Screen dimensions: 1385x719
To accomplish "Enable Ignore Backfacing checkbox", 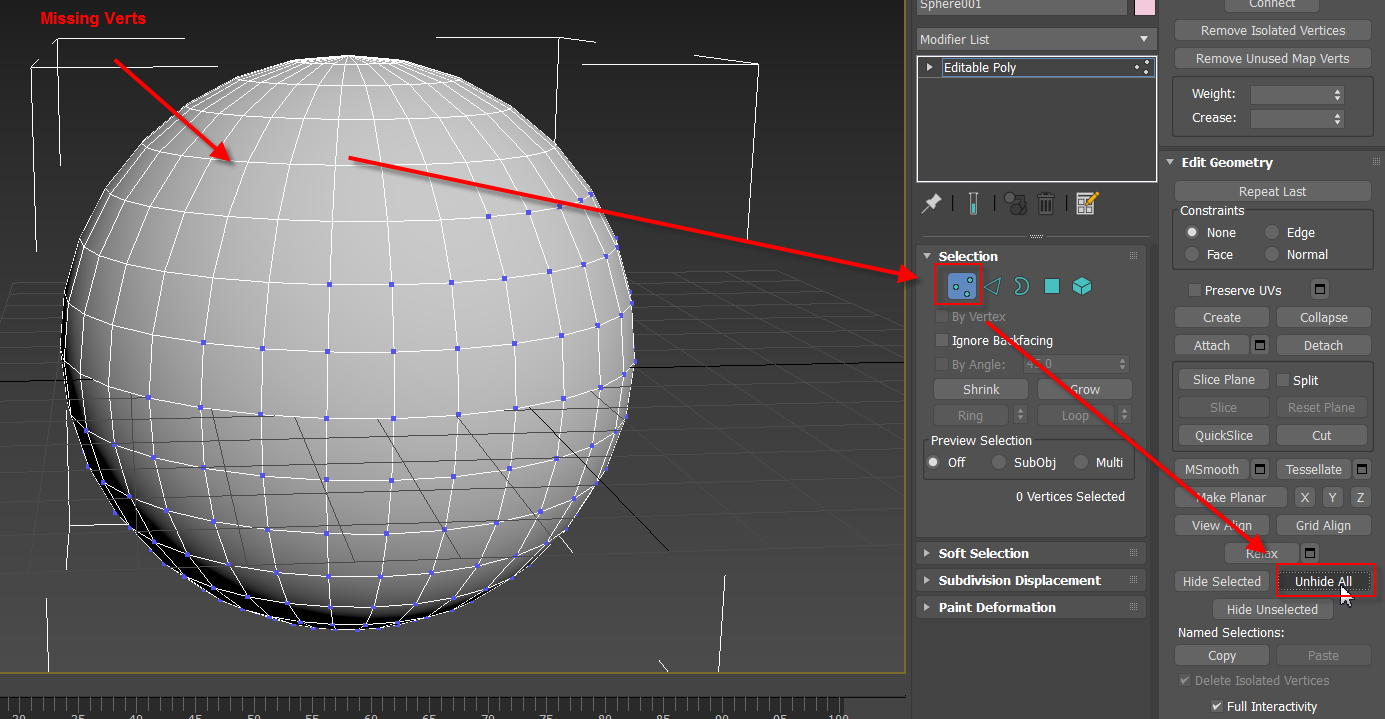I will (941, 341).
